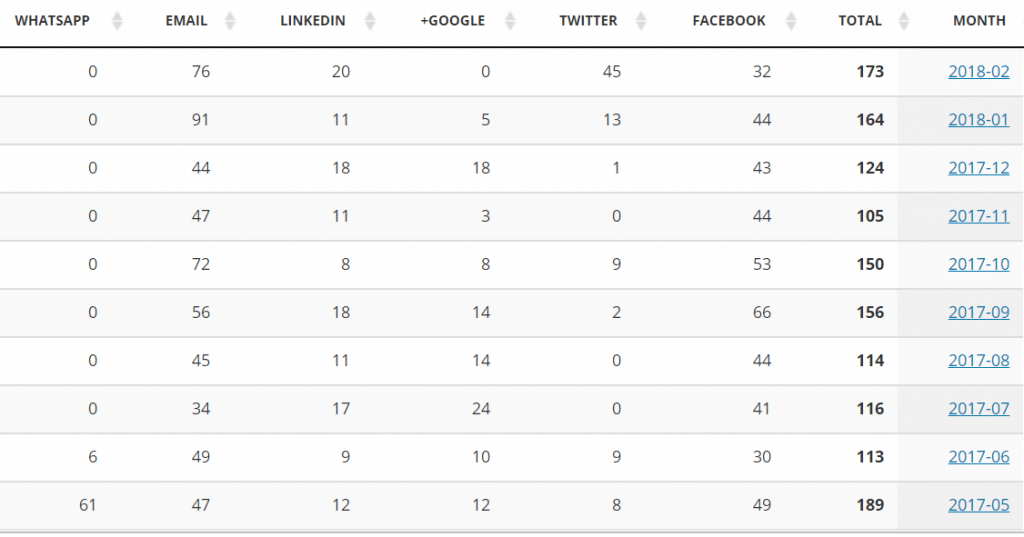
Task: Sort table by +Google arrows
Action: 510,21
